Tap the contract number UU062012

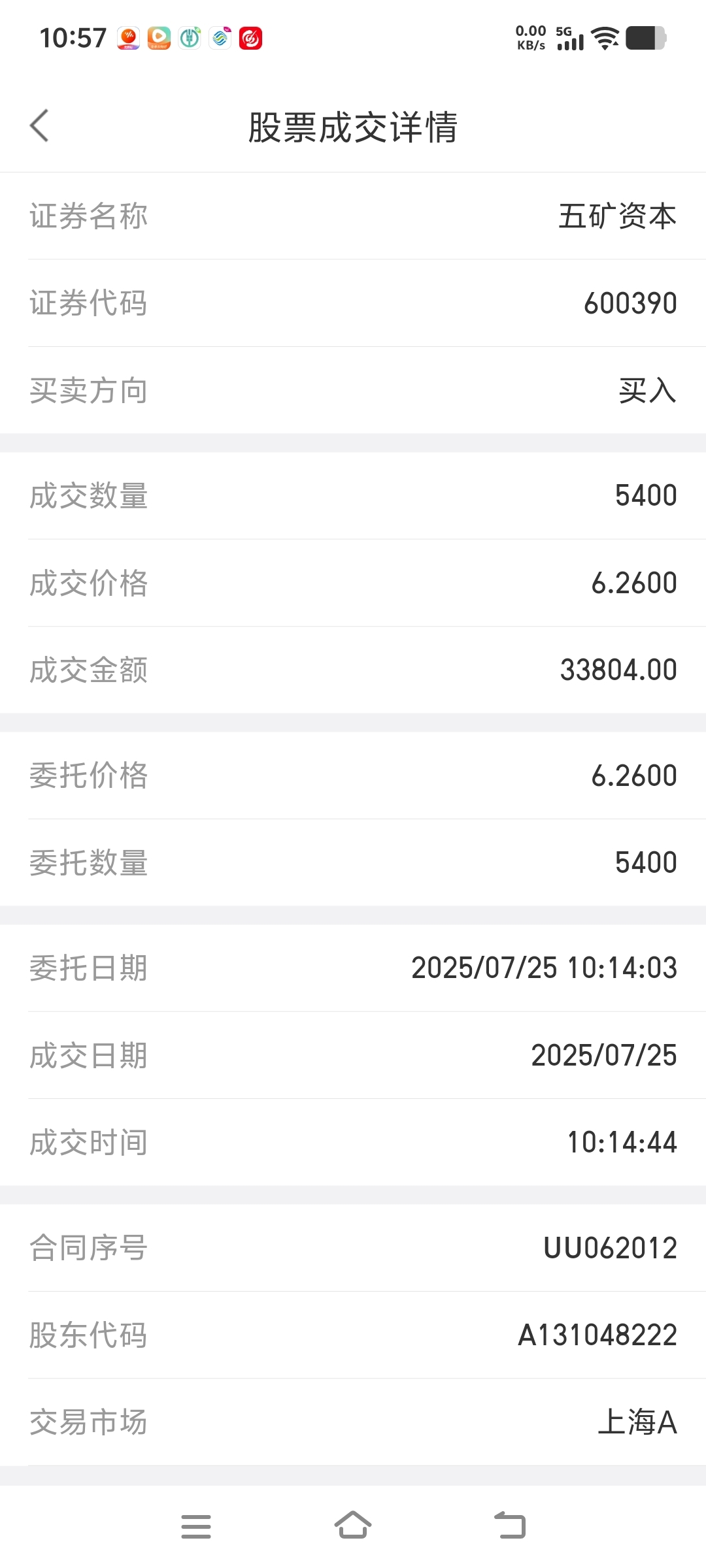[610, 1248]
